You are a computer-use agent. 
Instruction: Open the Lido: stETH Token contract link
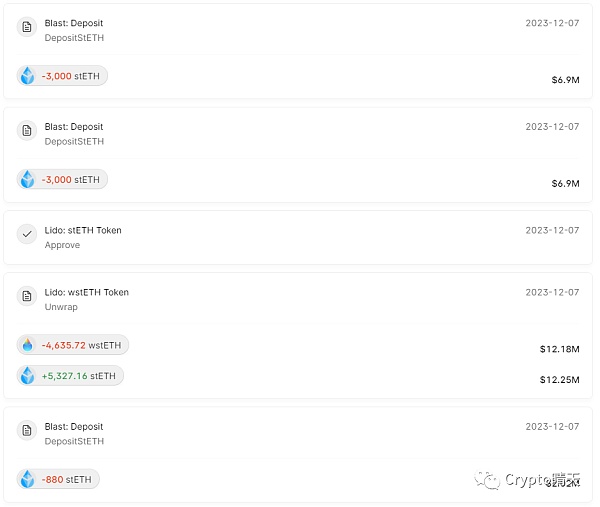pyautogui.click(x=83, y=230)
